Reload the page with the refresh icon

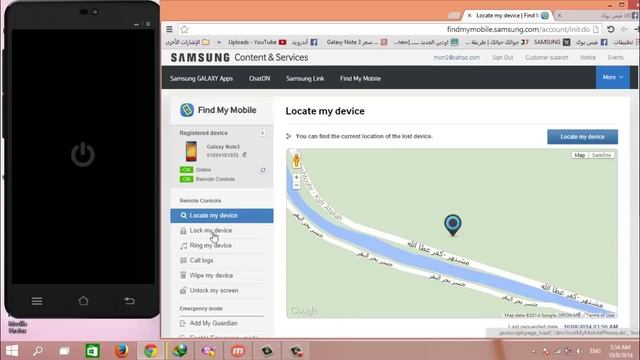[x=611, y=29]
